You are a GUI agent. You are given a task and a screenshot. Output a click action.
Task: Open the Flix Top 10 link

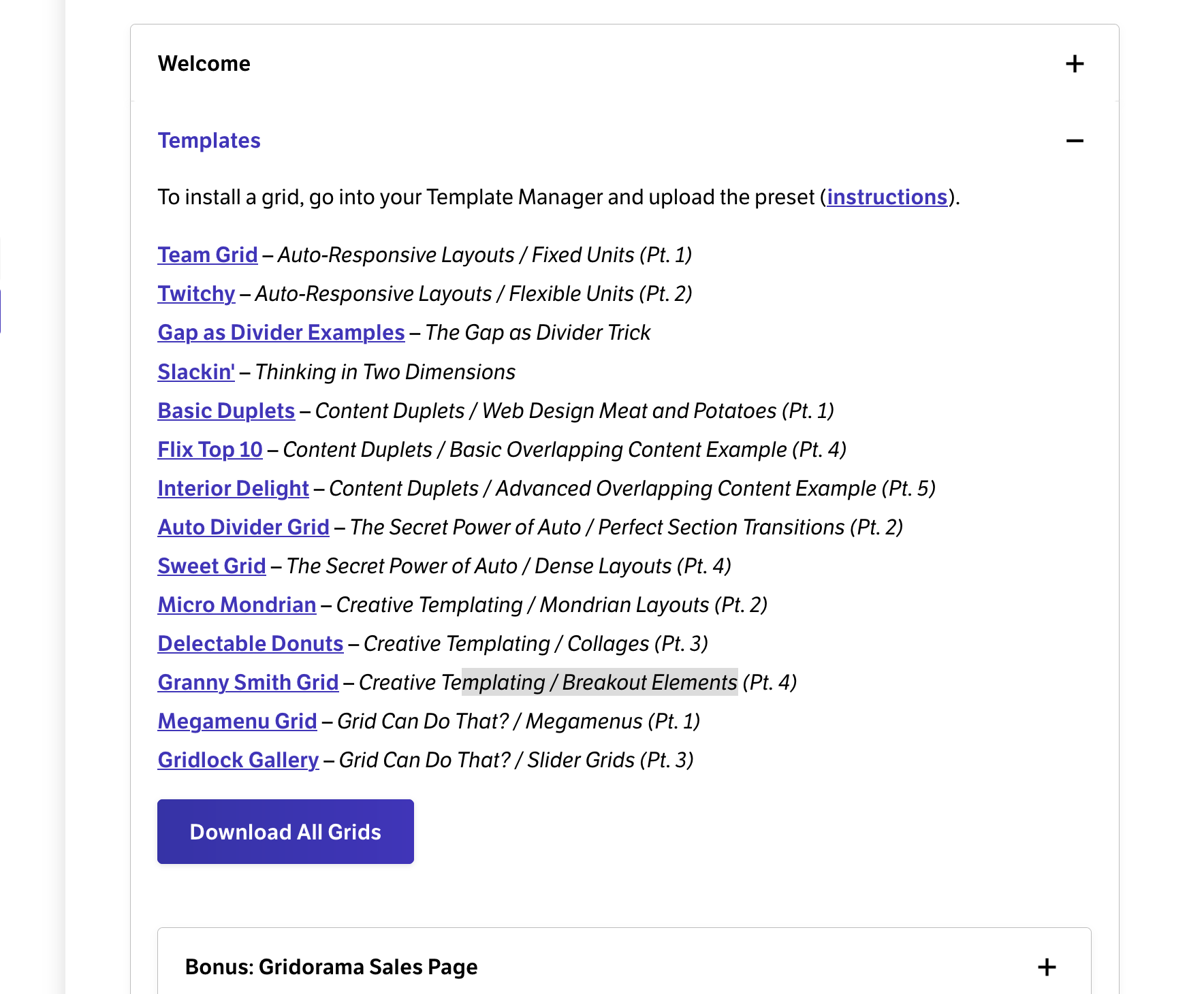coord(210,449)
